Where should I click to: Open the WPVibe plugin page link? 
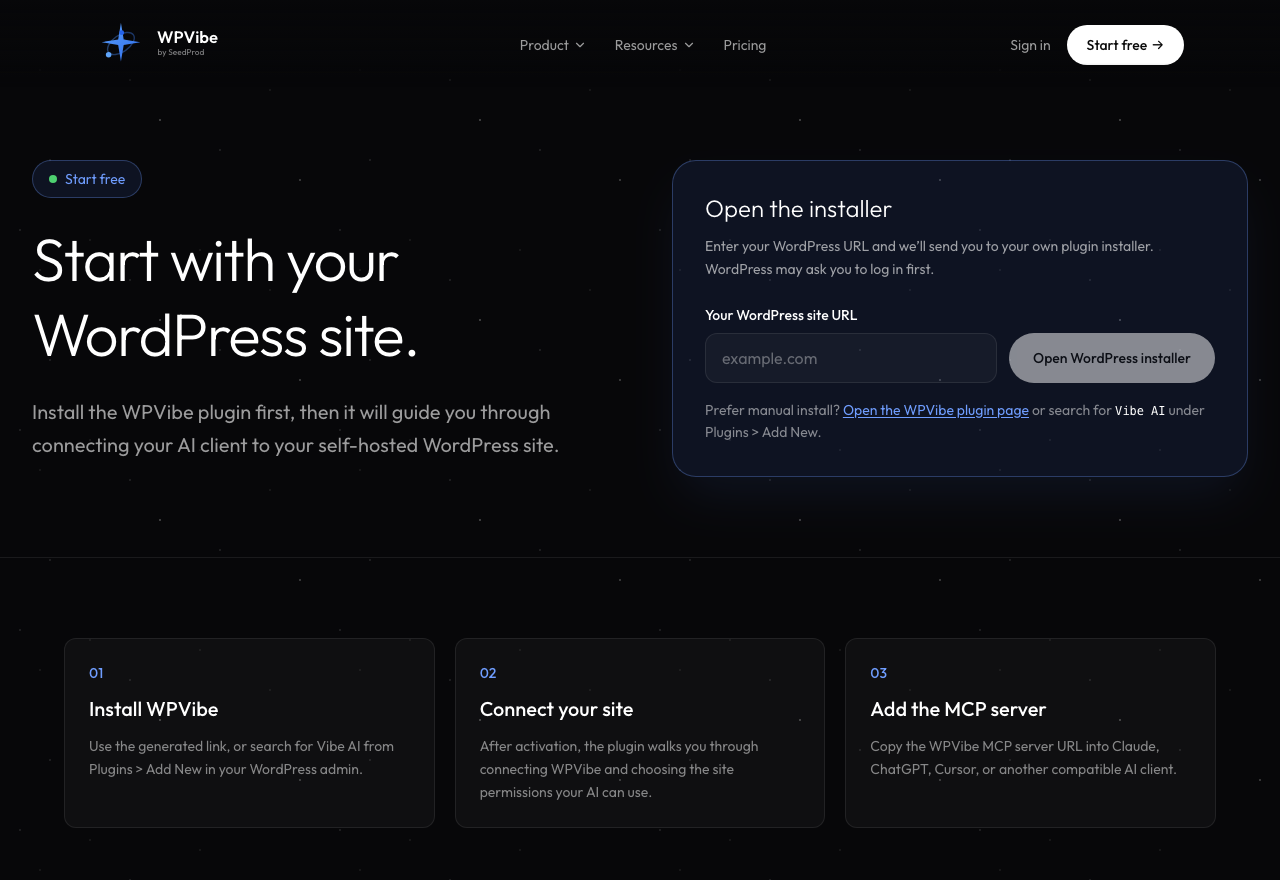[936, 410]
